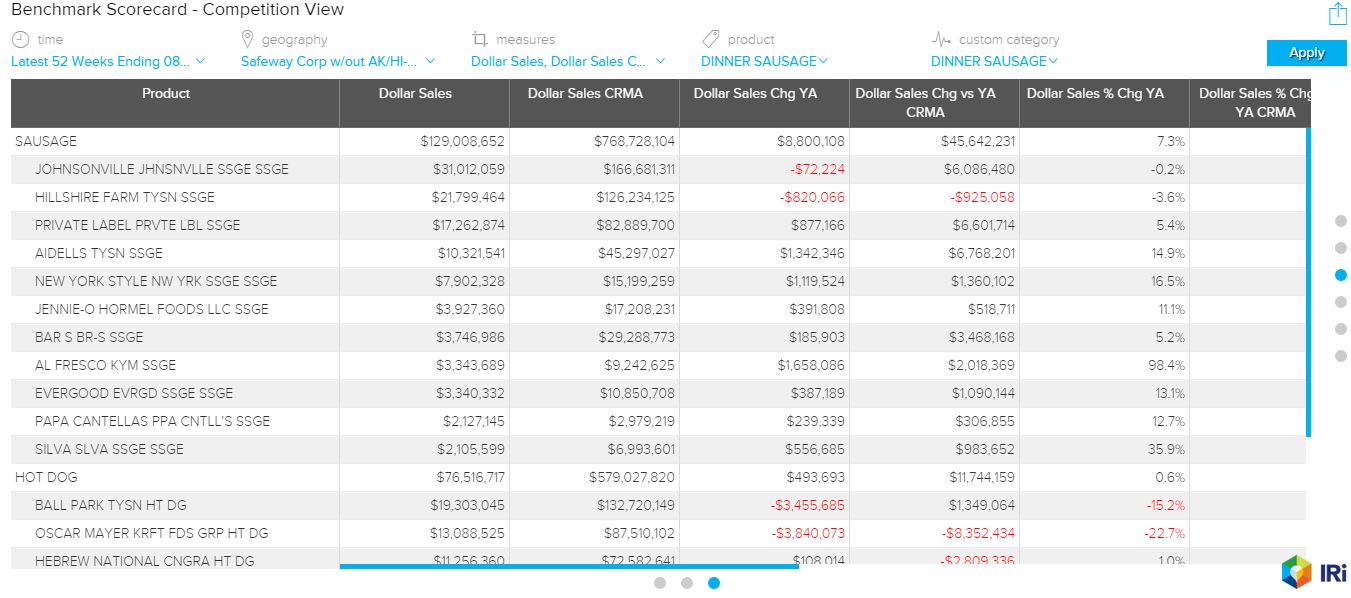
Task: Expand custom category DINNER SAUSAGE dropdown
Action: click(x=994, y=61)
